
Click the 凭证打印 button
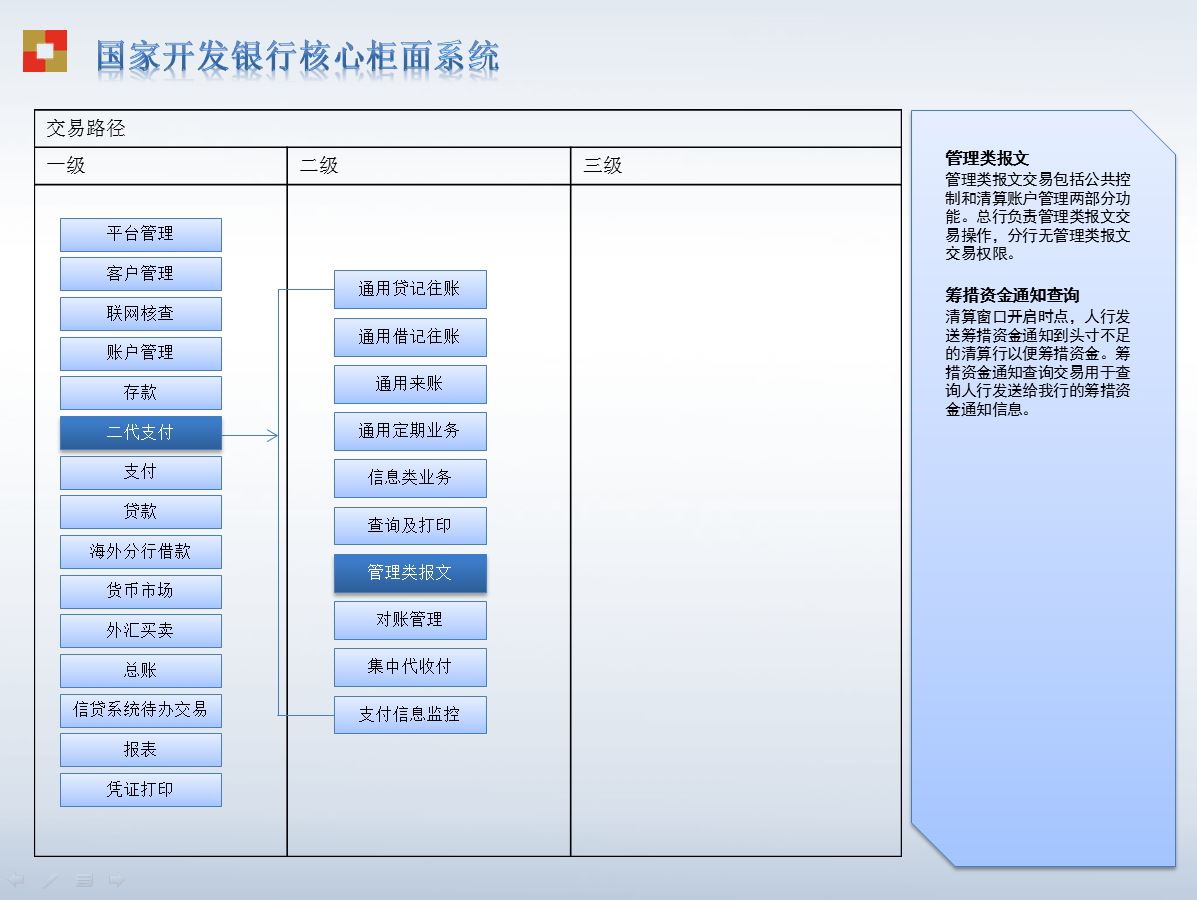click(x=140, y=790)
